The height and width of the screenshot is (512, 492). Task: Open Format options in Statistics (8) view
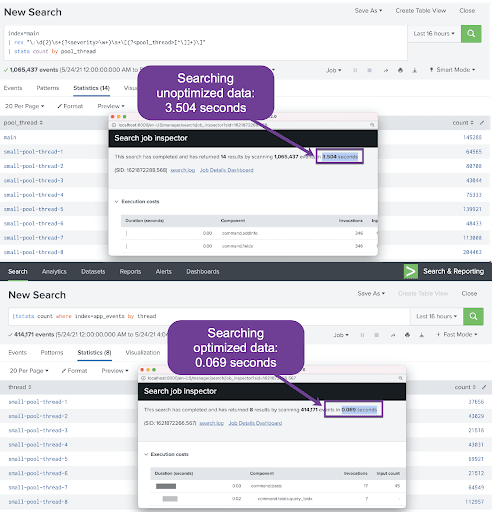click(74, 371)
